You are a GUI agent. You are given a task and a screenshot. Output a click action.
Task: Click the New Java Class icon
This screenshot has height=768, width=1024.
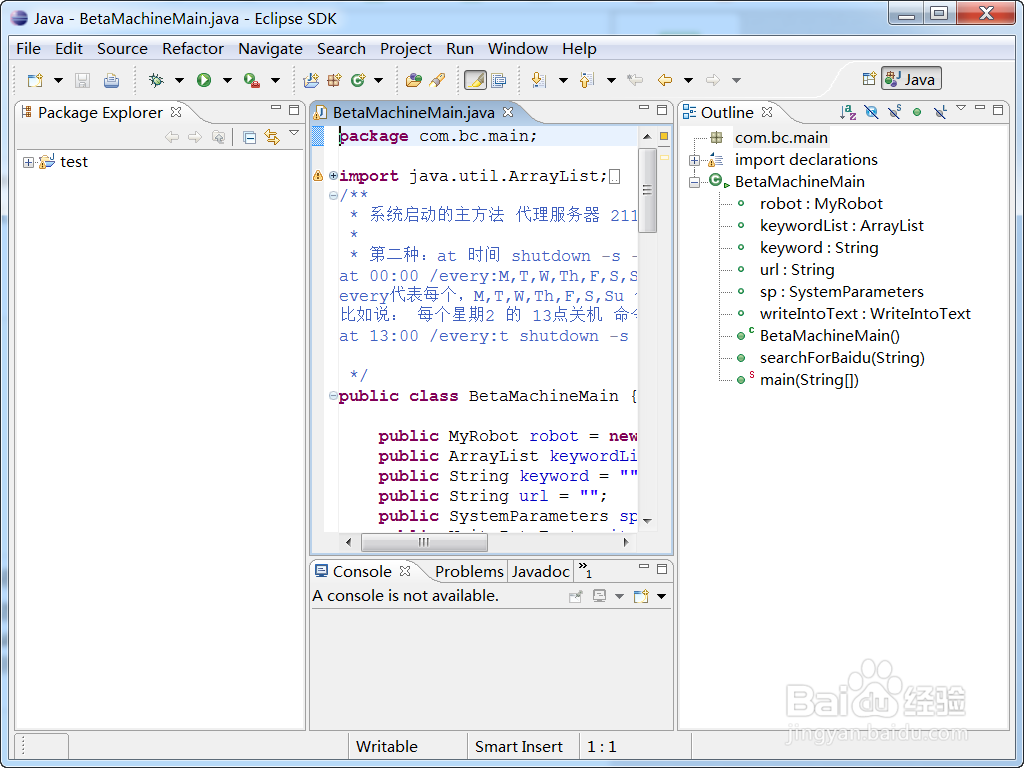[357, 80]
